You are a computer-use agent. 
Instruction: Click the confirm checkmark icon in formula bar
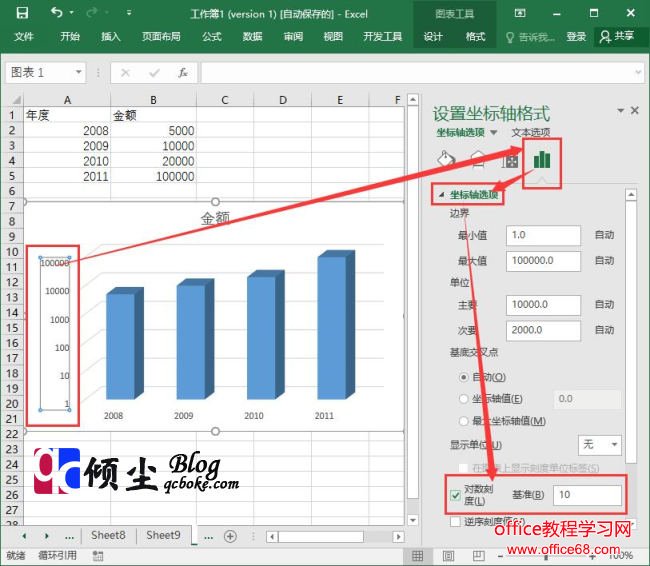click(x=154, y=73)
